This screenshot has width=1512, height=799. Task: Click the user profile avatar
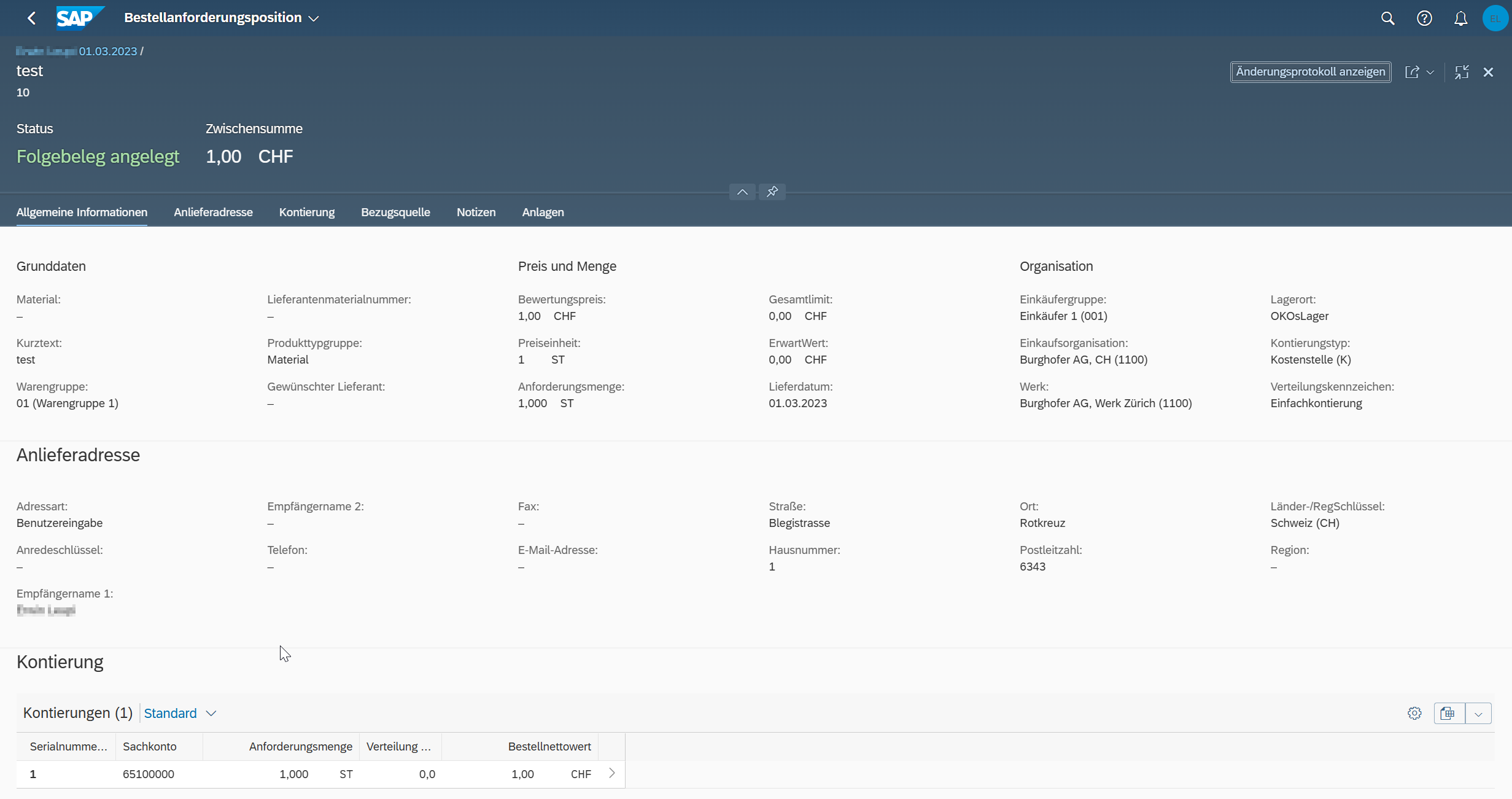point(1495,18)
